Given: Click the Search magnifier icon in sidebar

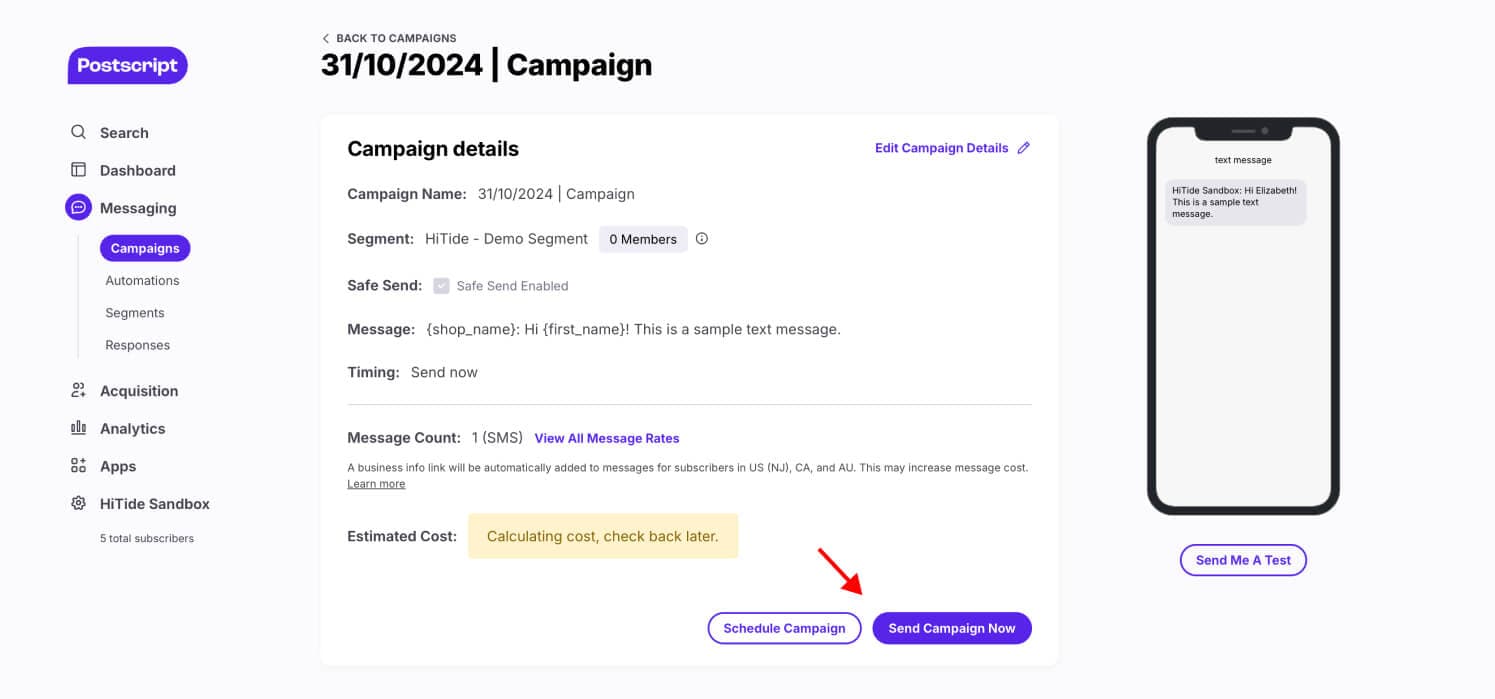Looking at the screenshot, I should pos(78,133).
